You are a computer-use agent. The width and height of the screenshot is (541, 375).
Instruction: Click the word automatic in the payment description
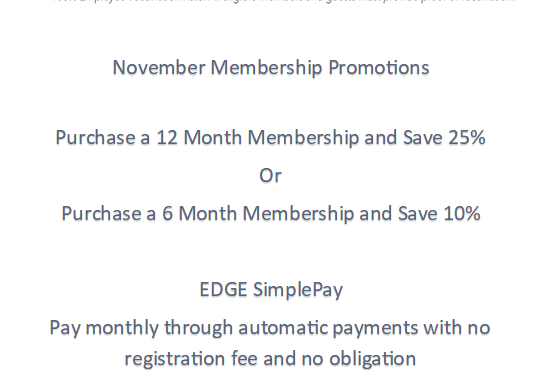point(282,327)
